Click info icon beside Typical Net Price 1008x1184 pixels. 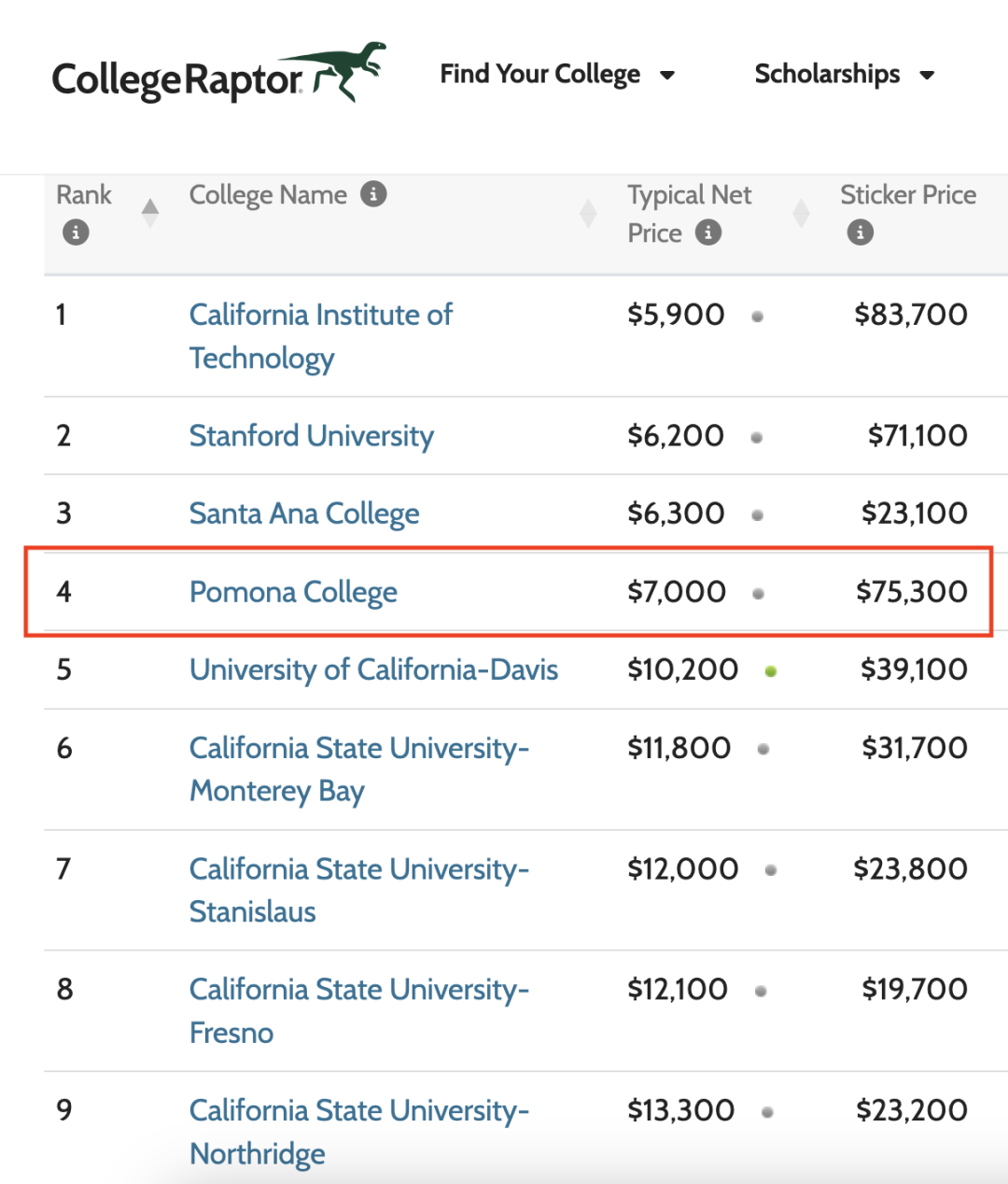pos(708,233)
